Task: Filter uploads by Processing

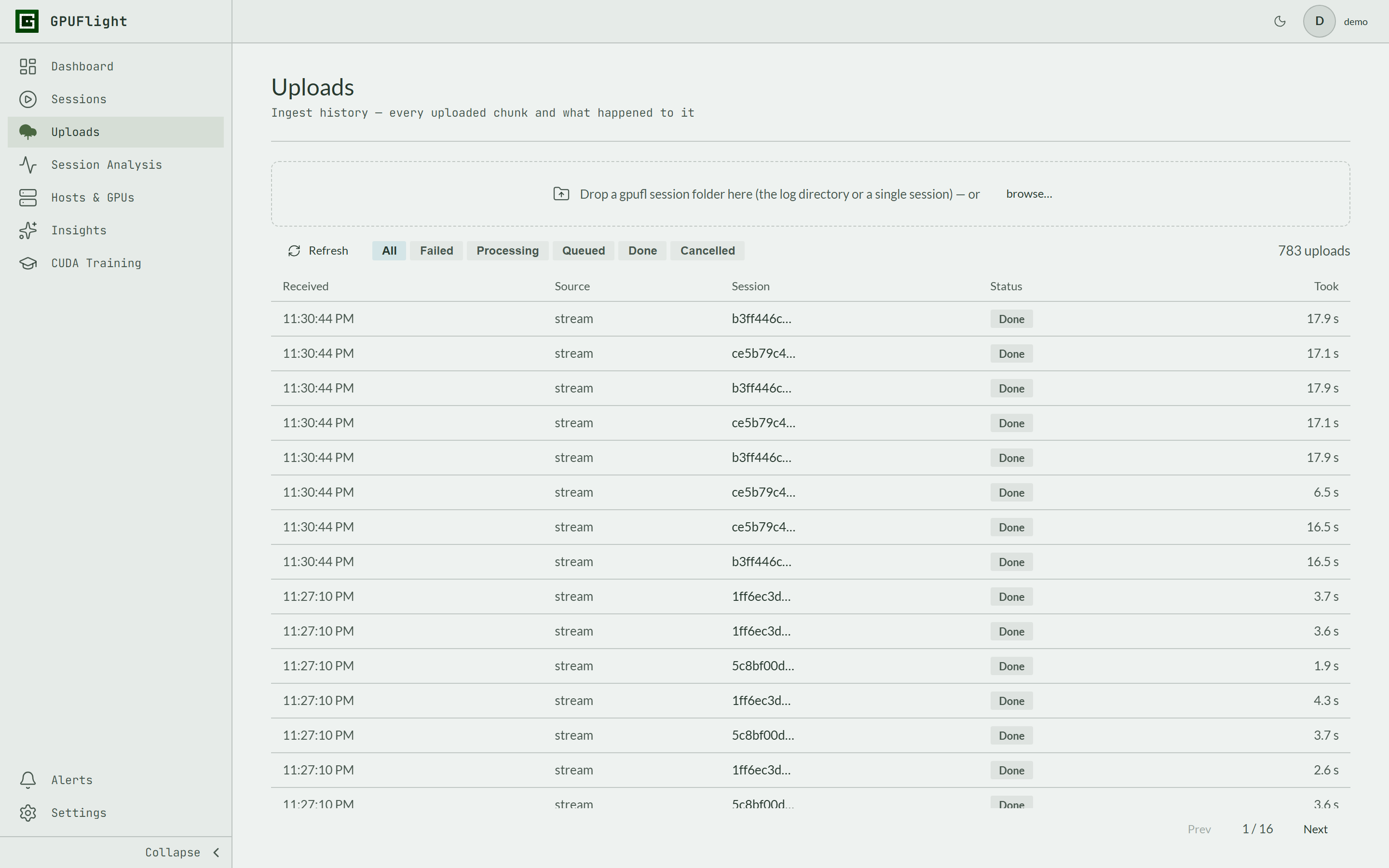Action: tap(507, 251)
